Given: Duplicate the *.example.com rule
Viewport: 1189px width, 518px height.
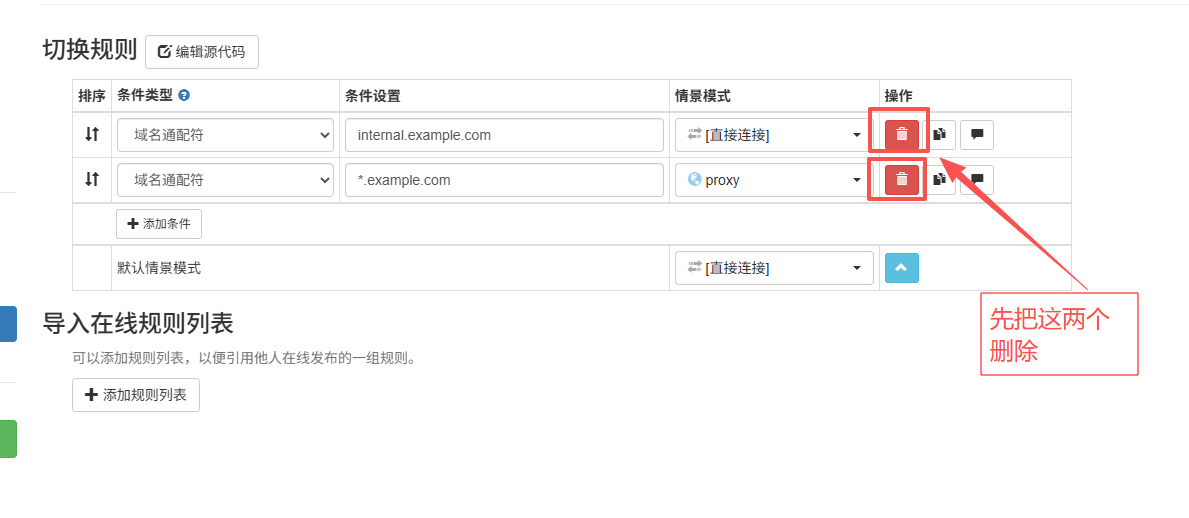Looking at the screenshot, I should [940, 180].
